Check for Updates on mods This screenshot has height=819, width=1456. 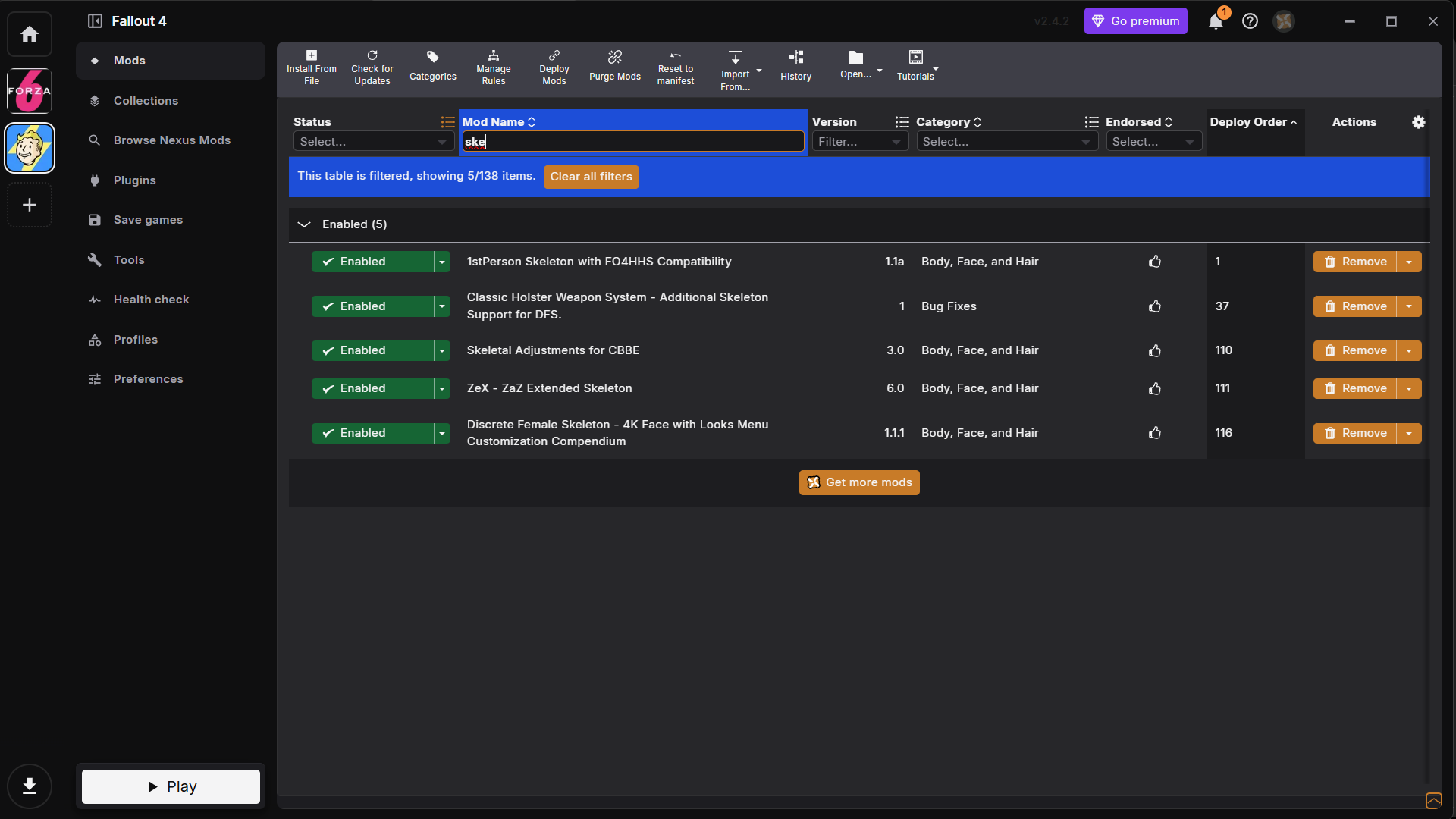[372, 68]
